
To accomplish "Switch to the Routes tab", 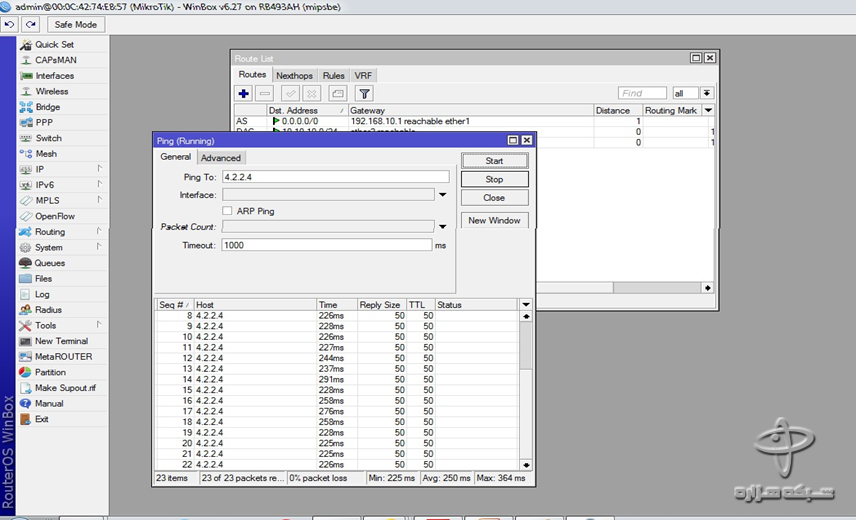I will (x=252, y=75).
